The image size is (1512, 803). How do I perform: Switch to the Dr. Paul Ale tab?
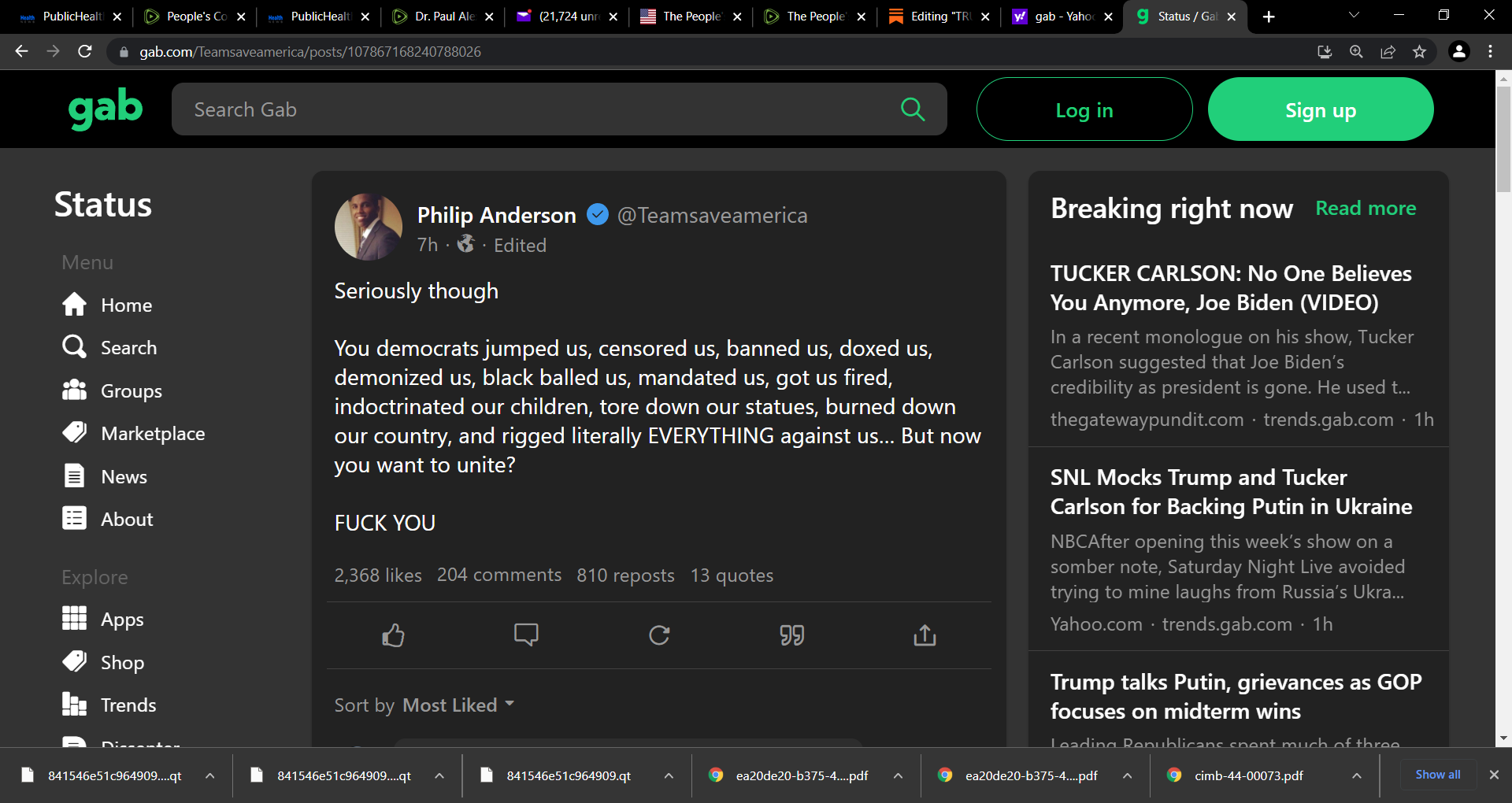point(443,17)
